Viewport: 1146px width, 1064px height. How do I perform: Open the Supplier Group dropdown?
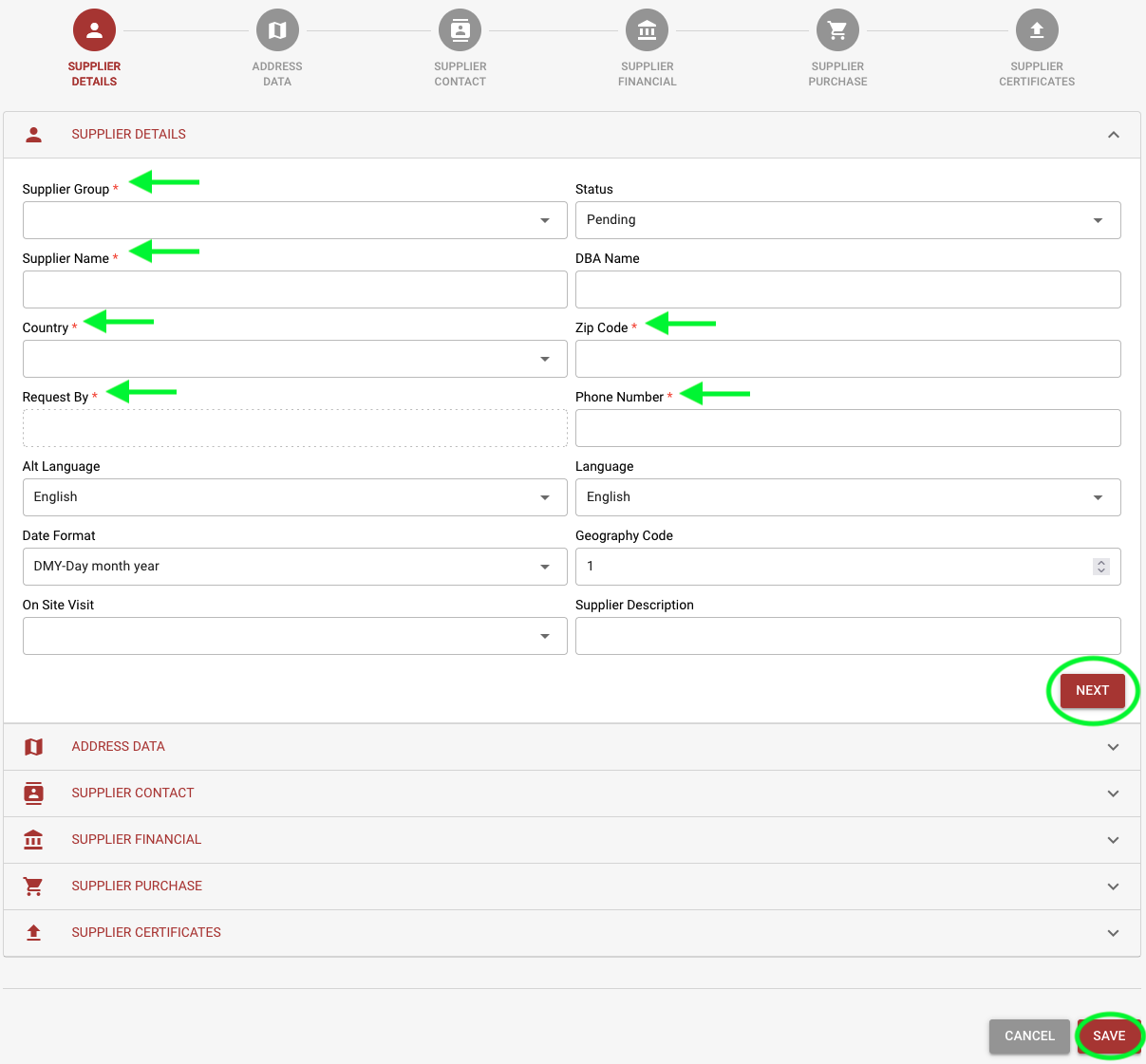click(x=294, y=220)
